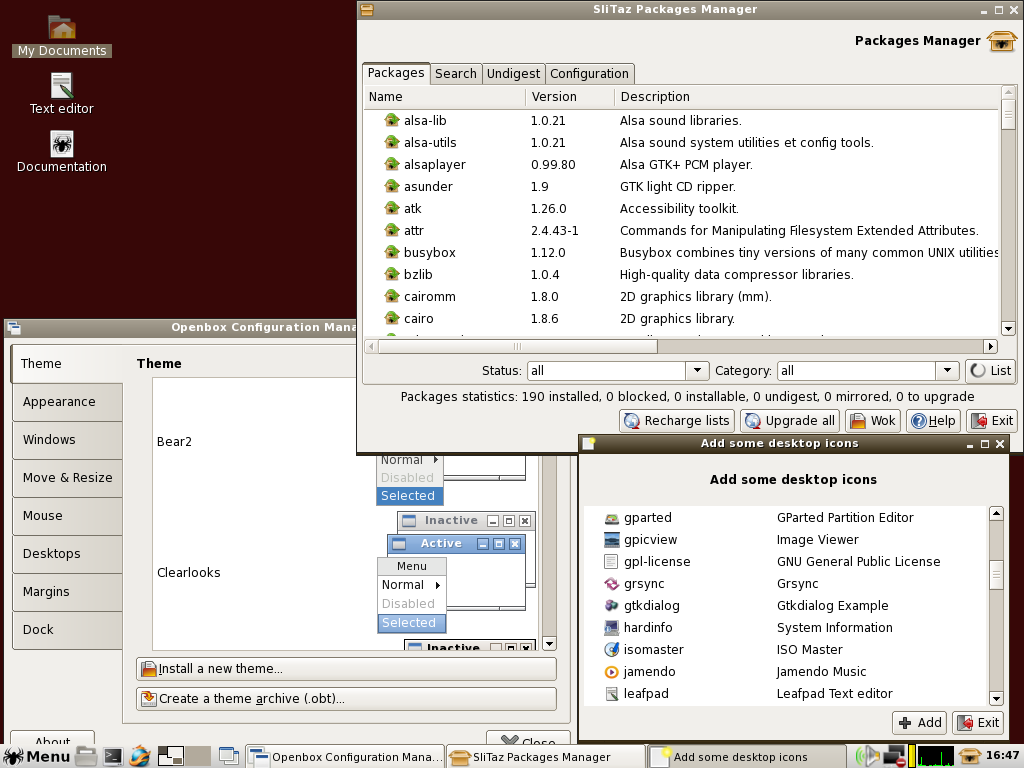Image resolution: width=1024 pixels, height=768 pixels.
Task: Switch desktops using the taskbar pager
Action: pos(184,756)
